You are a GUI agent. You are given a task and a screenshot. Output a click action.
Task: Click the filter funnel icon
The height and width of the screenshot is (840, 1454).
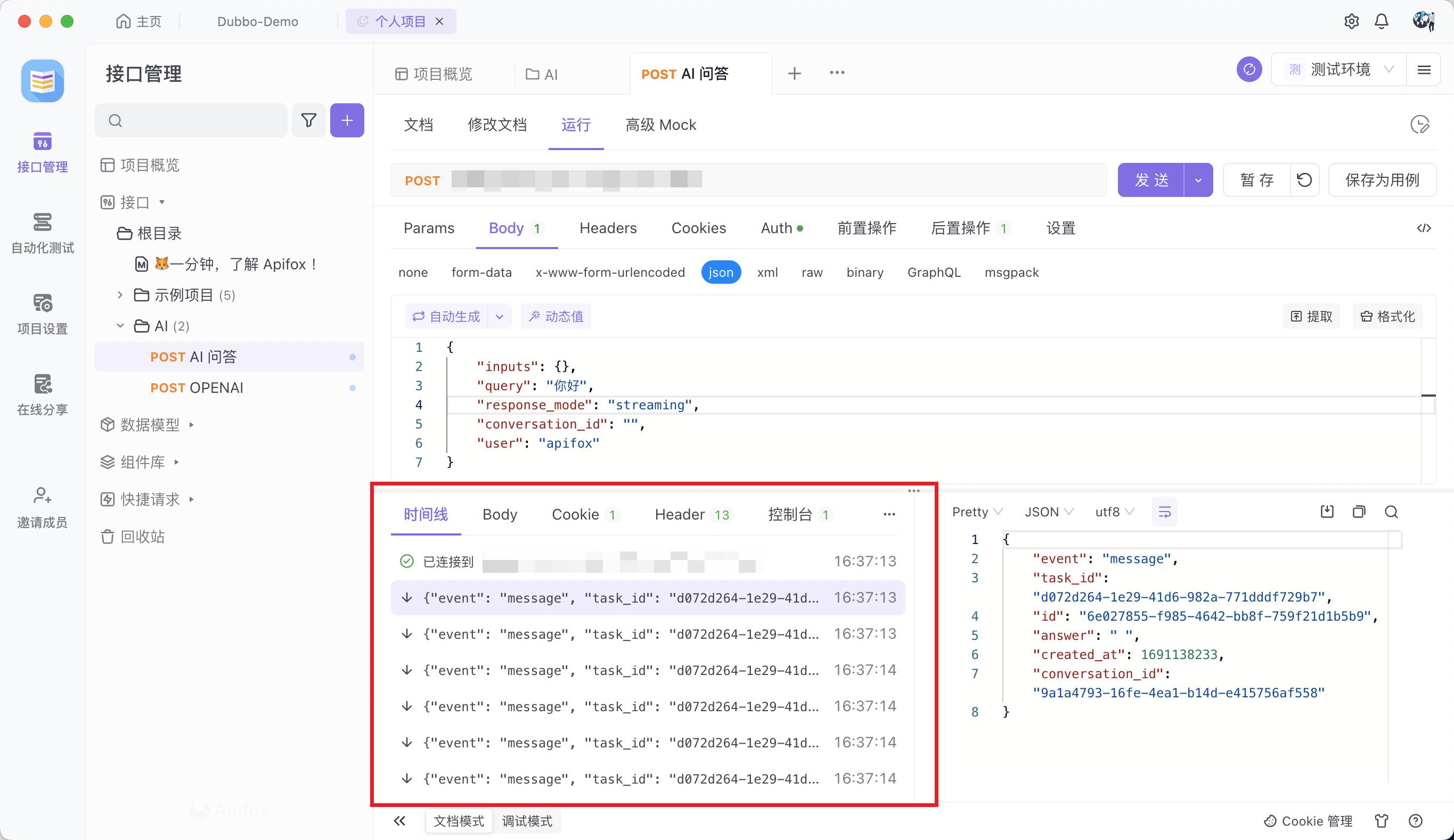pyautogui.click(x=309, y=120)
